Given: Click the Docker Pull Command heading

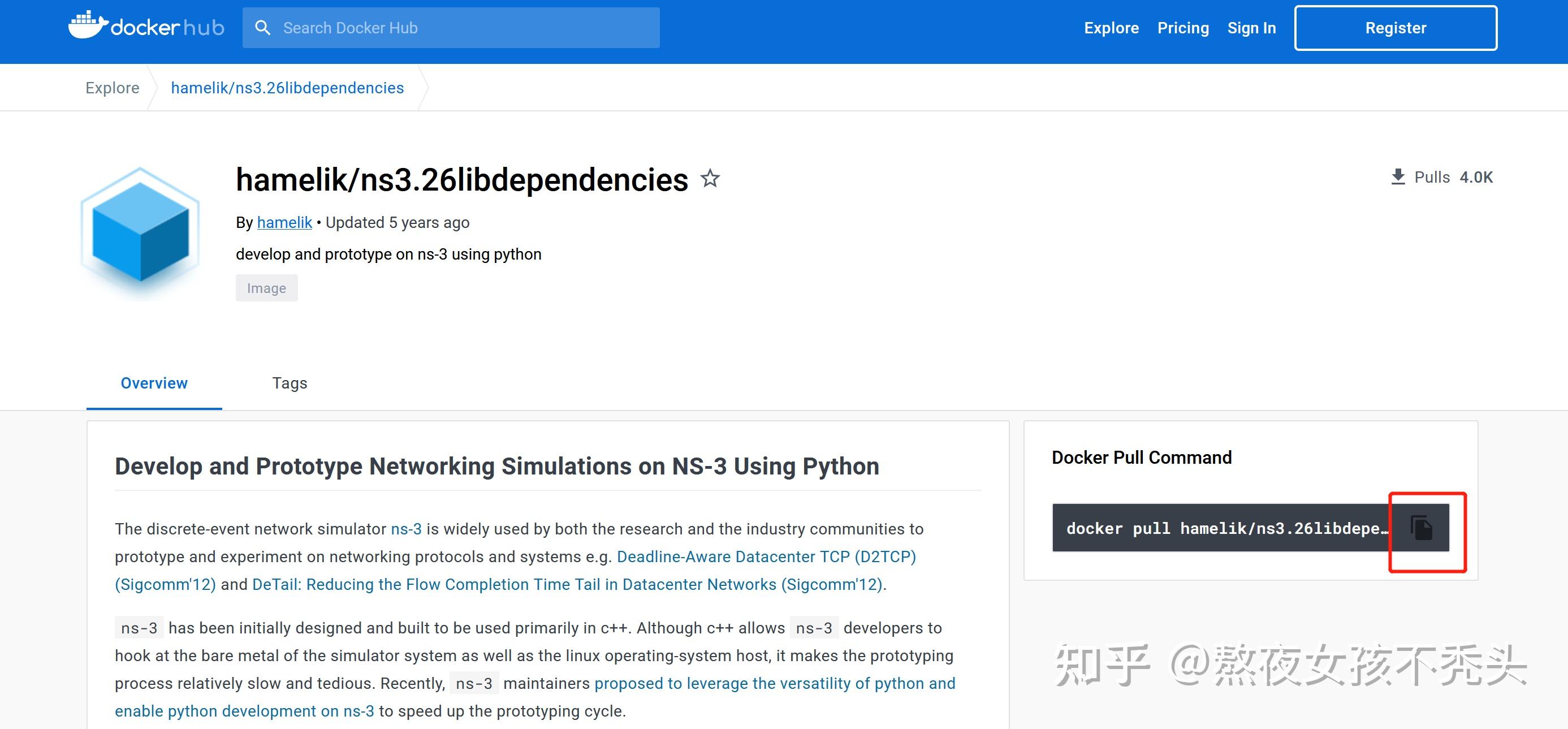Looking at the screenshot, I should click(x=1141, y=458).
